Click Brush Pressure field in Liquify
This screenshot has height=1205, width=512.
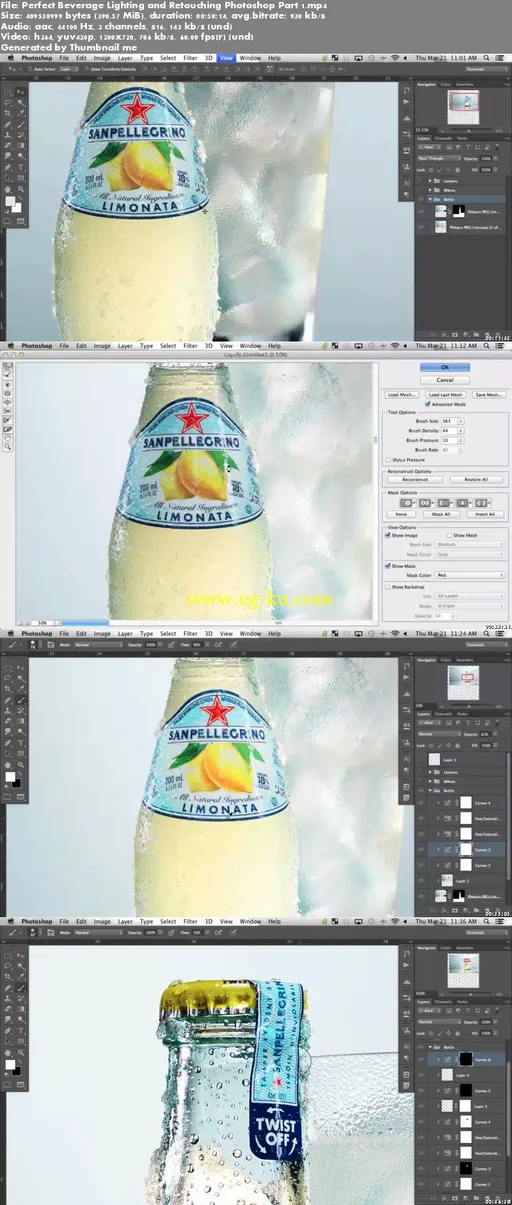[x=449, y=440]
